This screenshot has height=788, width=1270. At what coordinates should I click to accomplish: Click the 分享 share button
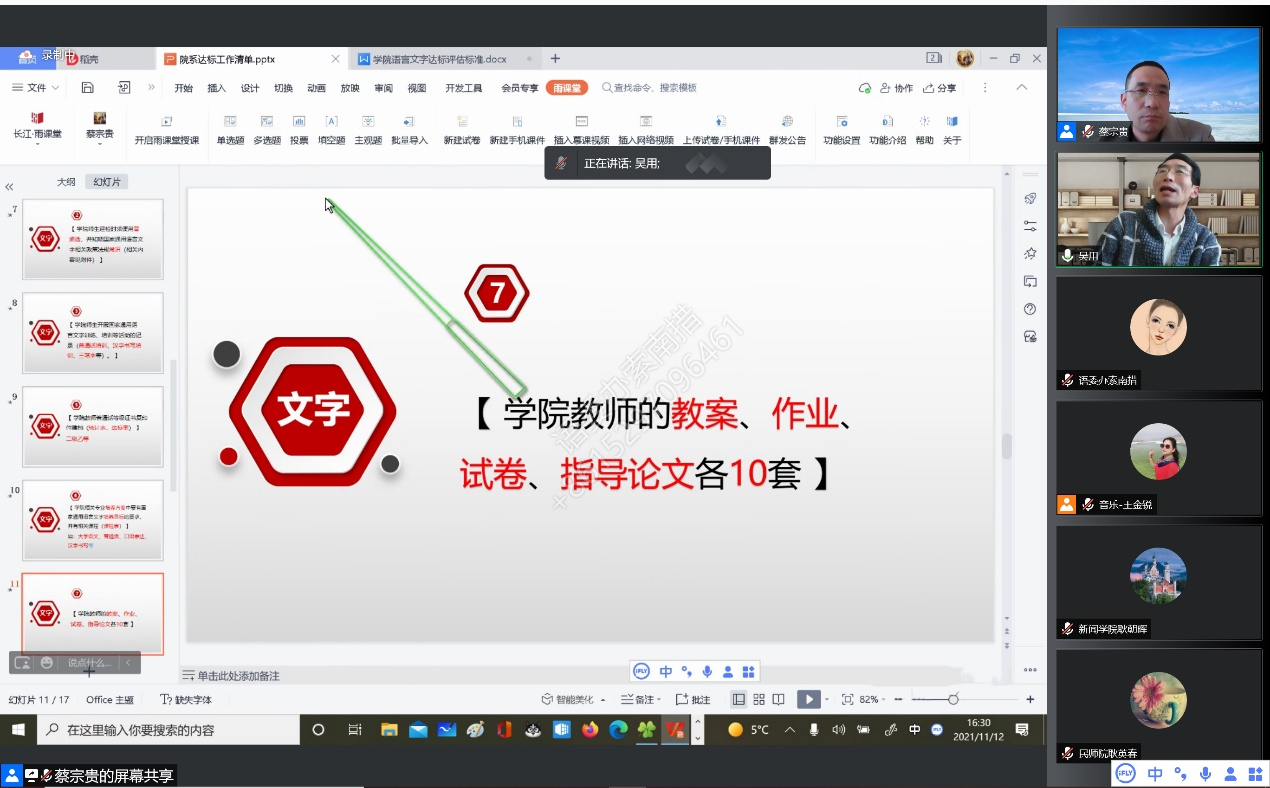[939, 88]
